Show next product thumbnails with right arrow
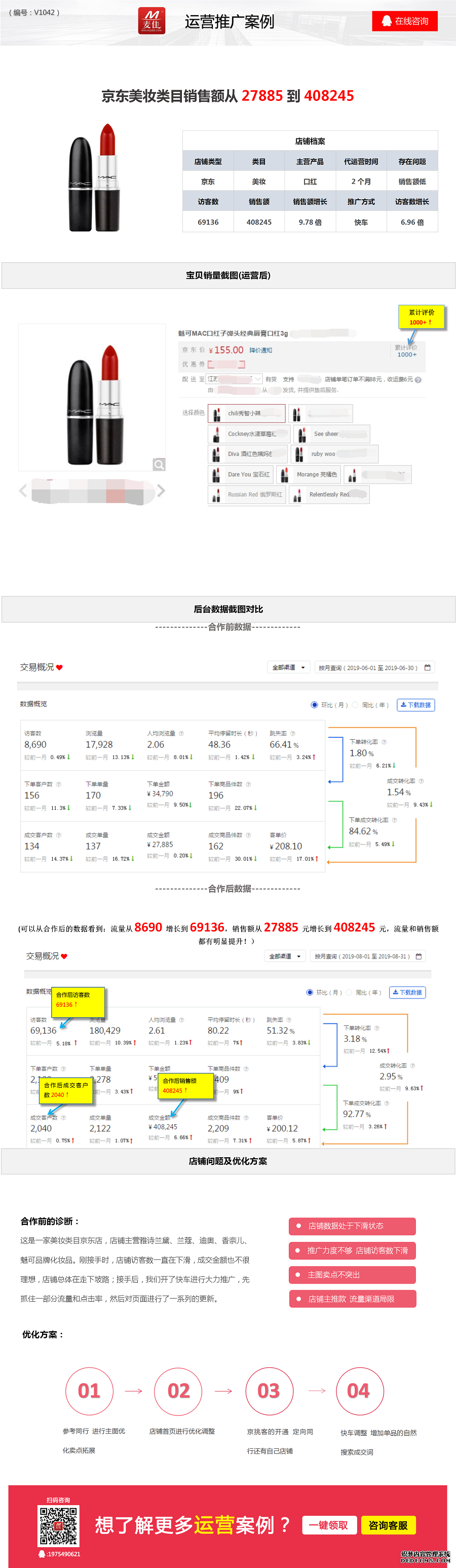456x1568 pixels. click(x=161, y=490)
